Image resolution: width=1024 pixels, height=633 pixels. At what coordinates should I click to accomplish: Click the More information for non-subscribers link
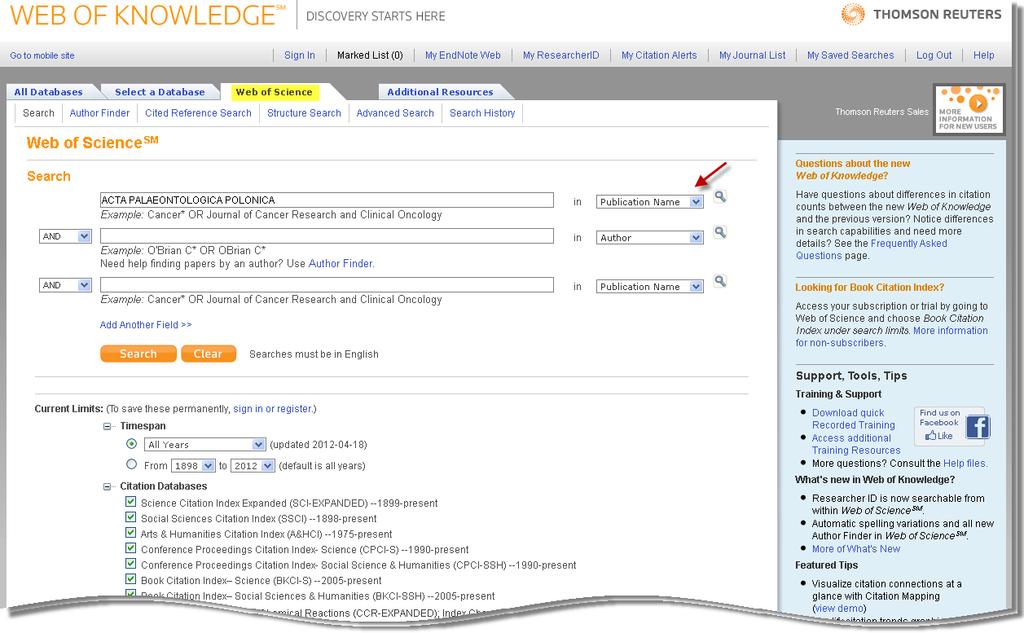point(891,336)
